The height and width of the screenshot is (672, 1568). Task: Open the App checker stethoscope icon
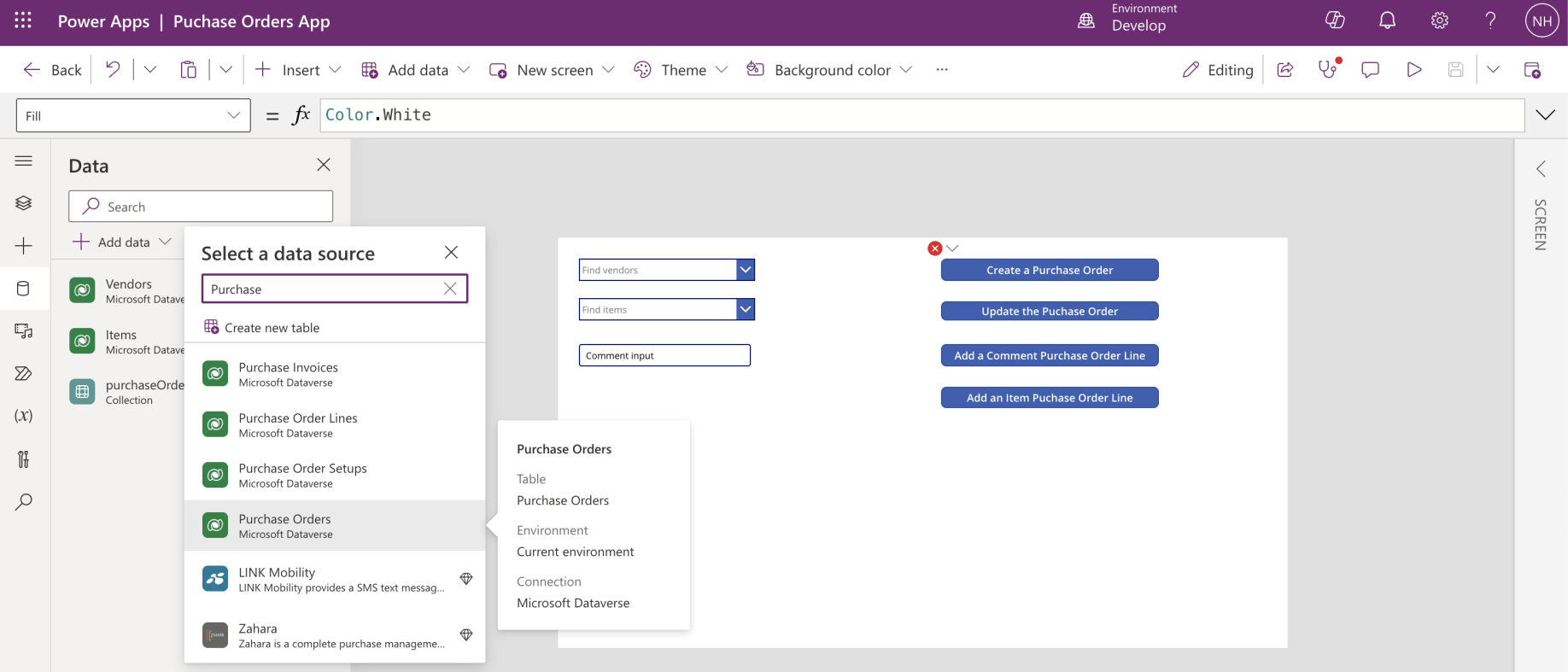[x=1328, y=70]
